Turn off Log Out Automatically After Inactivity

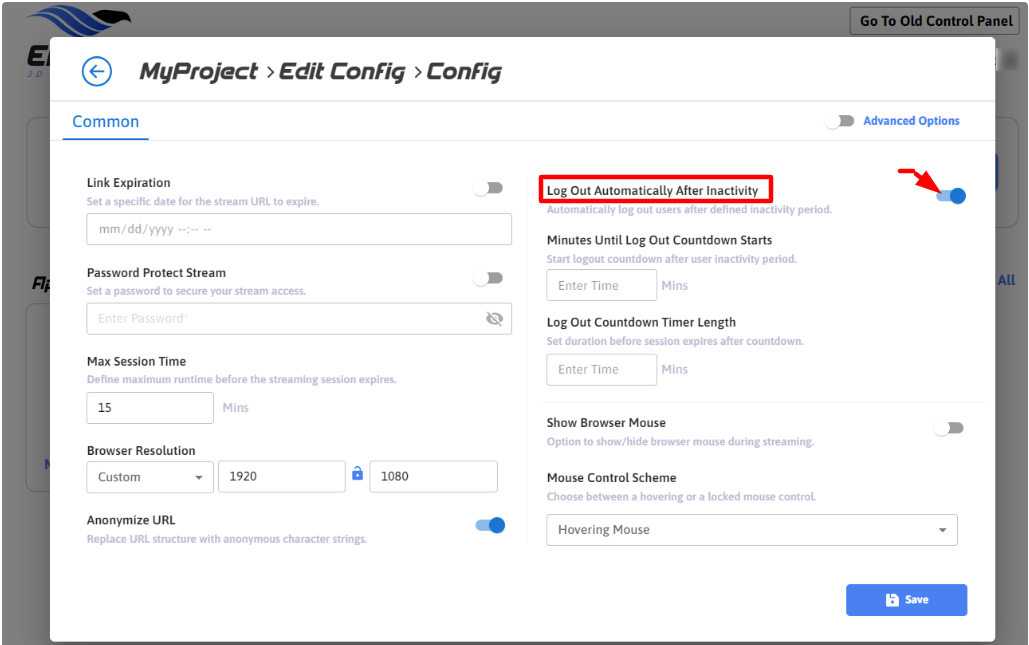pos(951,196)
